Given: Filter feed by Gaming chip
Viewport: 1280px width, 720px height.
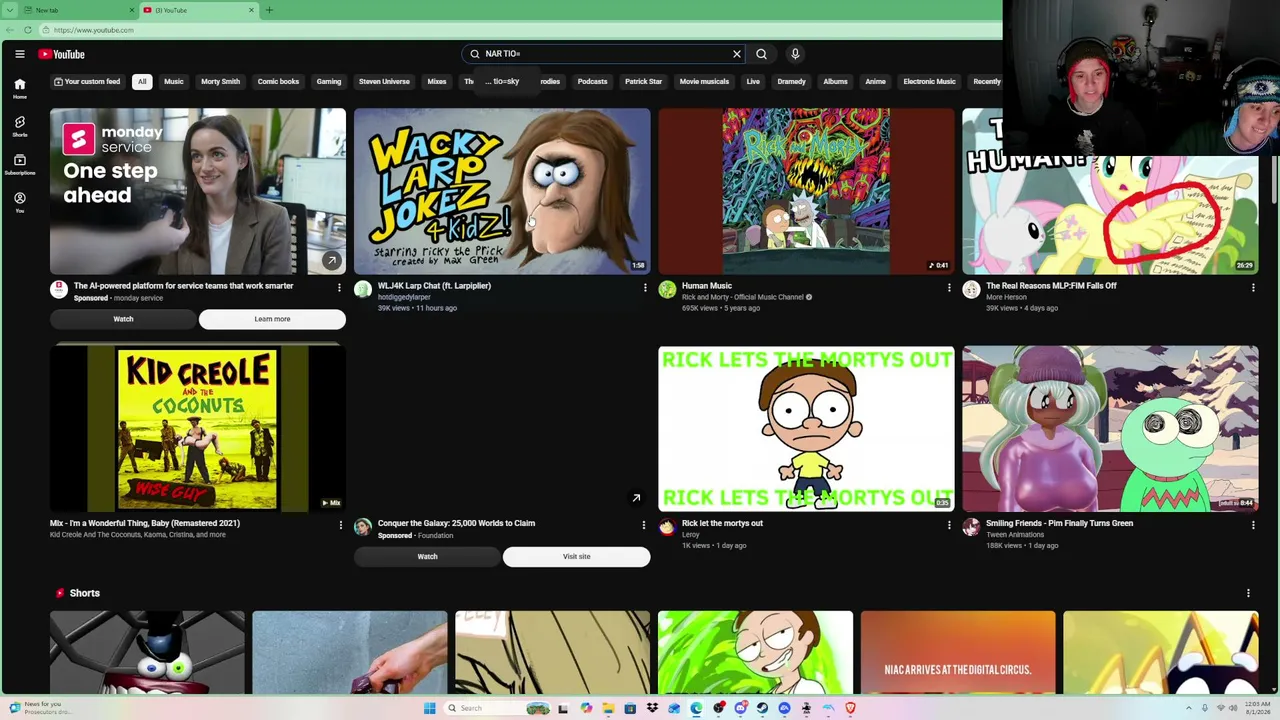Looking at the screenshot, I should click(329, 82).
